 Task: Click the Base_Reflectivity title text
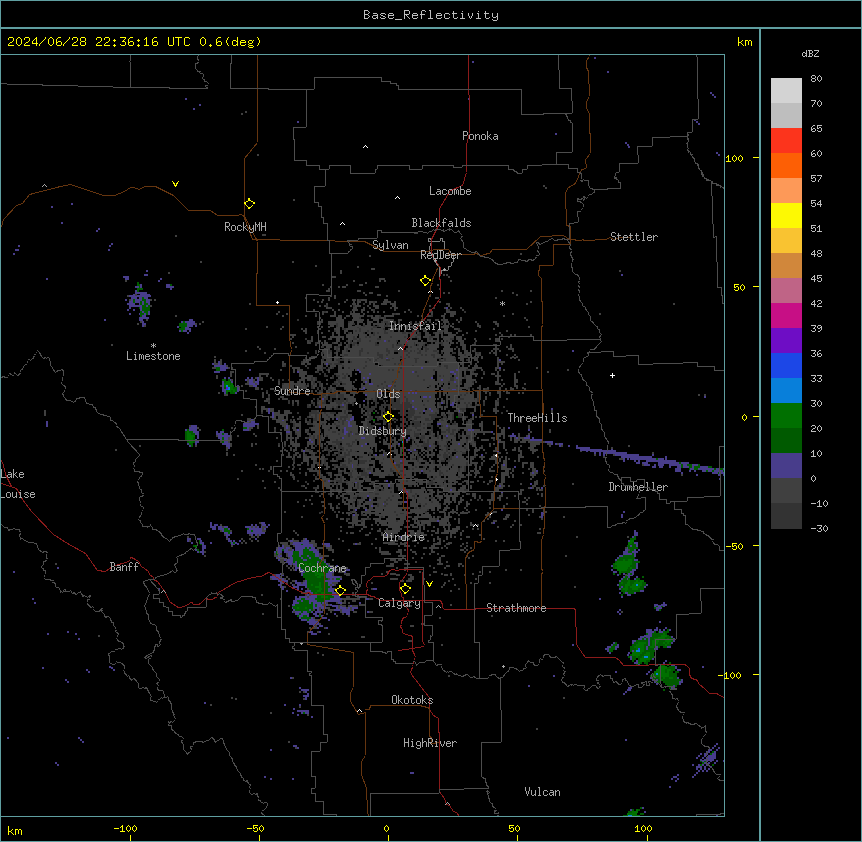pos(431,15)
